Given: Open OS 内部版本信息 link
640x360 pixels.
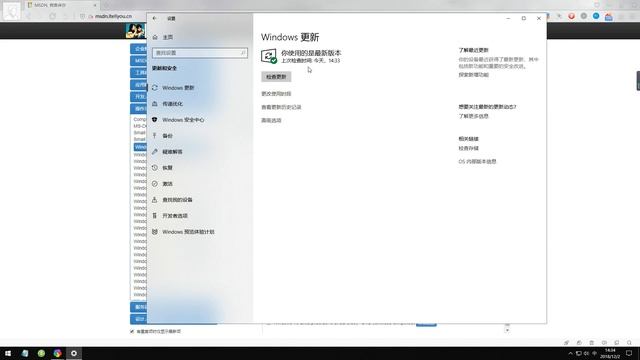Looking at the screenshot, I should point(477,162).
